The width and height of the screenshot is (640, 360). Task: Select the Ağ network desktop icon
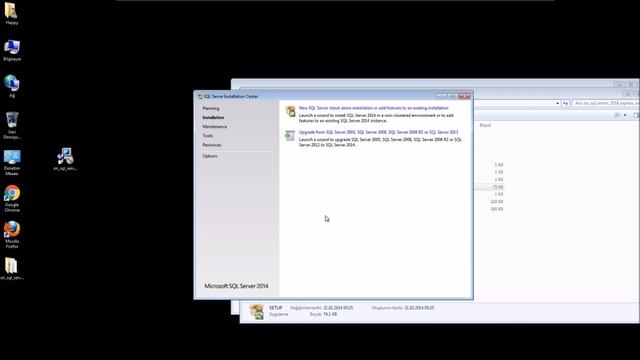point(12,86)
